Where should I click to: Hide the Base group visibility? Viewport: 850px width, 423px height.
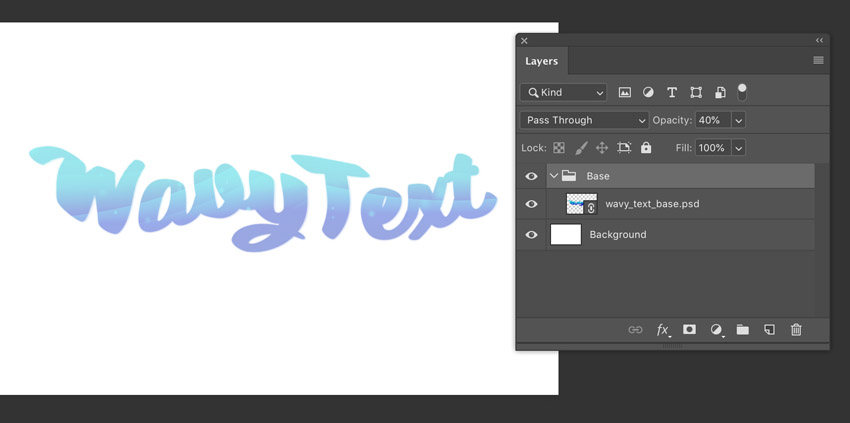[x=531, y=176]
